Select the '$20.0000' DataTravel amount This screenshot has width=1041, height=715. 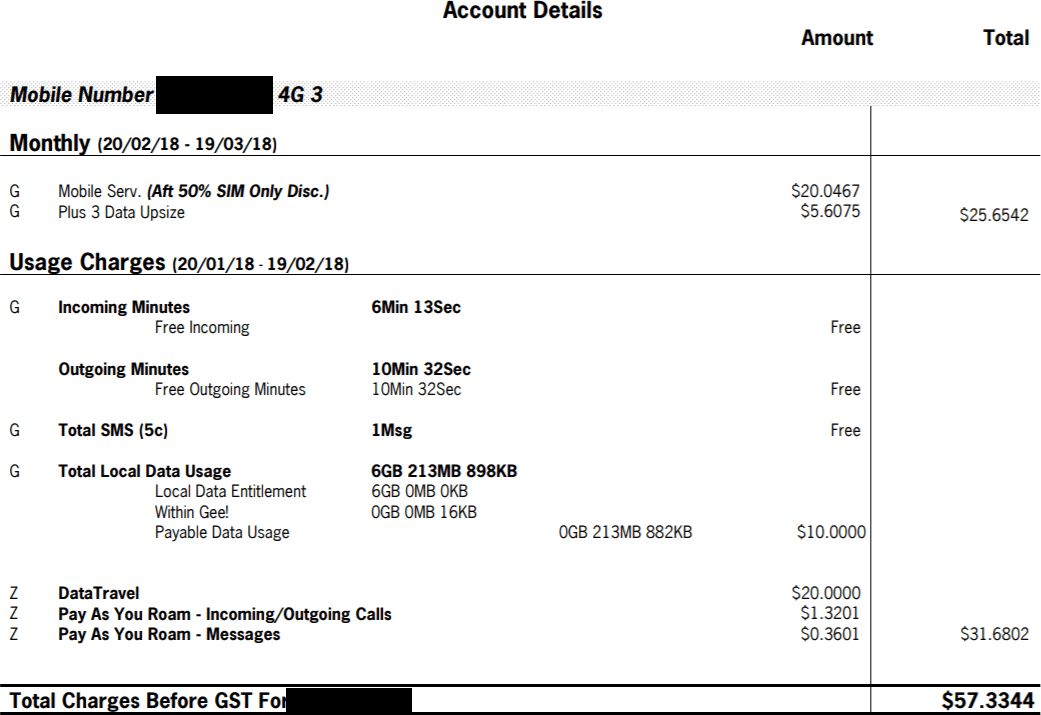coord(826,593)
